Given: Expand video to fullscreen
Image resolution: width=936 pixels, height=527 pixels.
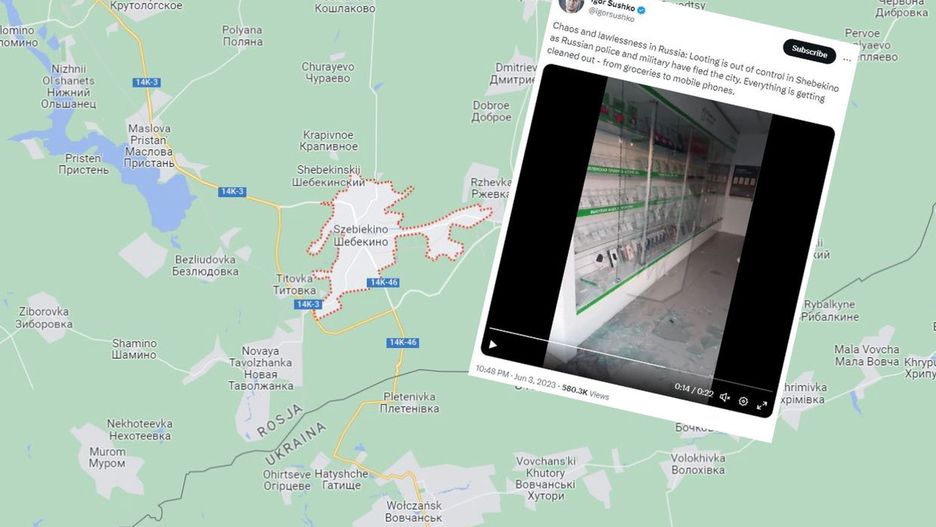Looking at the screenshot, I should (x=762, y=405).
